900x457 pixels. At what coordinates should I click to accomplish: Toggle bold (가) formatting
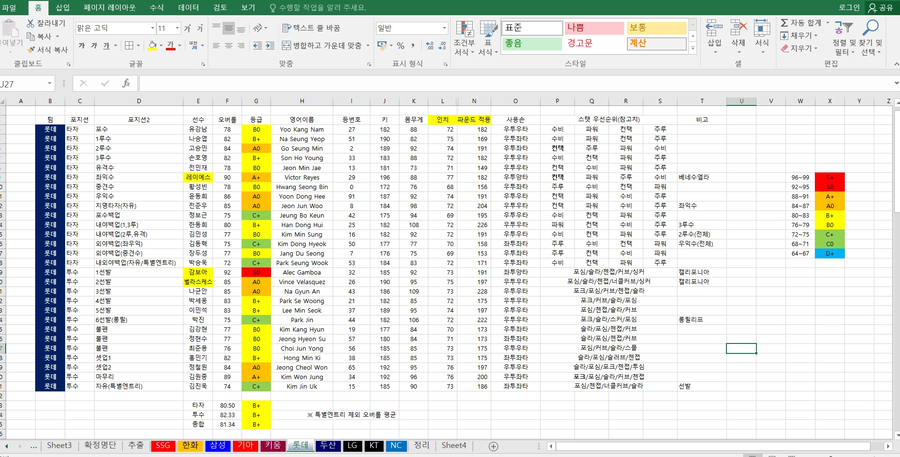[x=81, y=46]
